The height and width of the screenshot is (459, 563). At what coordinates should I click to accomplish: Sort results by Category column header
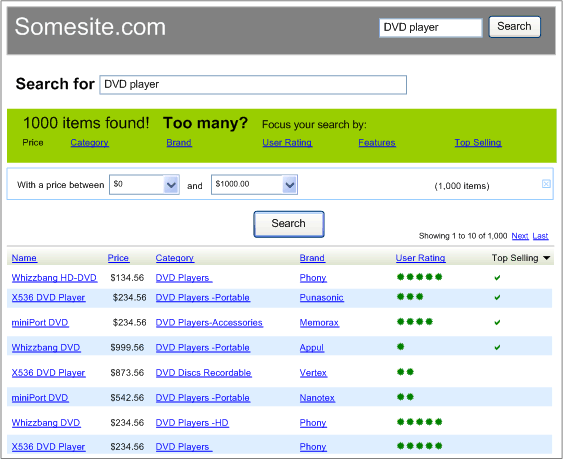(175, 258)
